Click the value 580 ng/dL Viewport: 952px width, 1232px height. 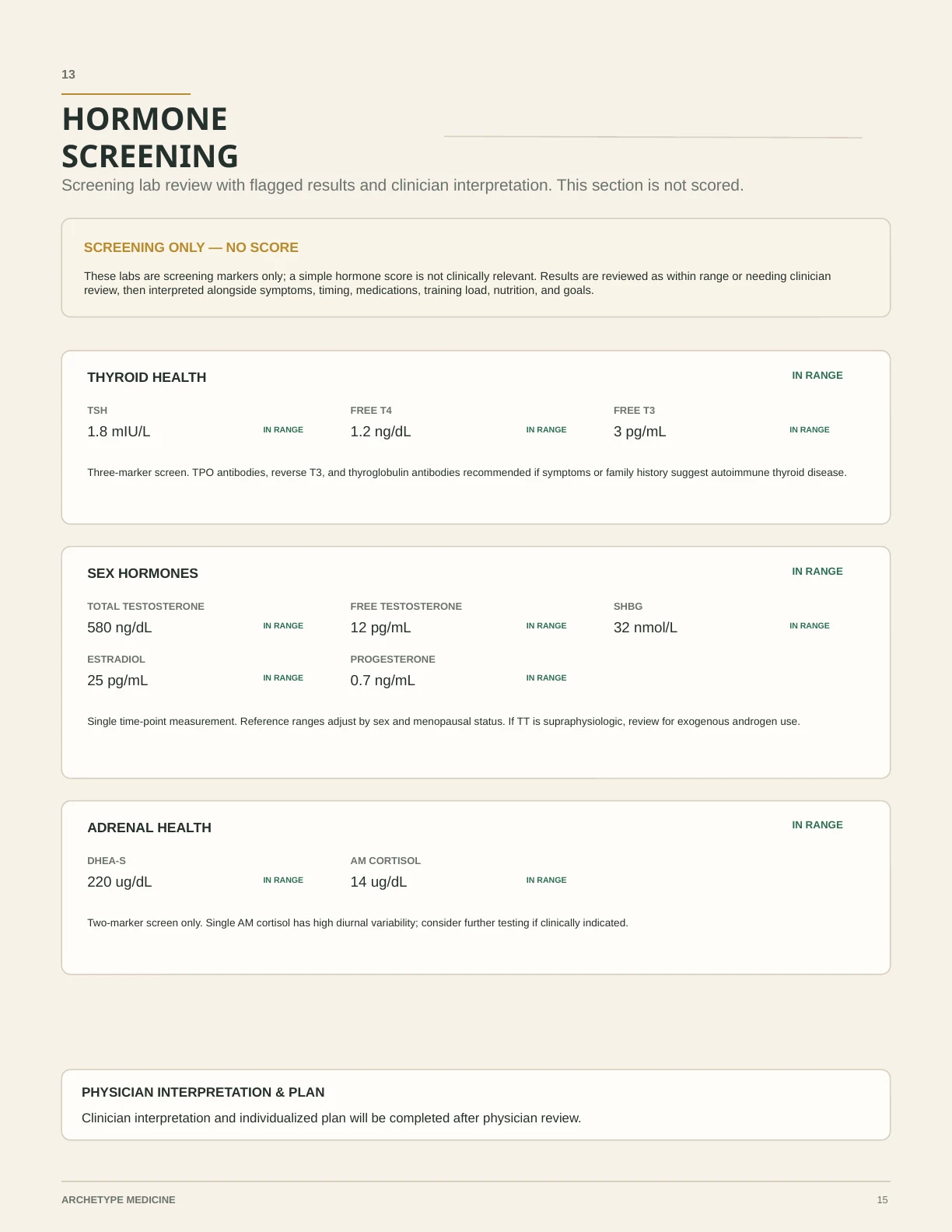119,628
